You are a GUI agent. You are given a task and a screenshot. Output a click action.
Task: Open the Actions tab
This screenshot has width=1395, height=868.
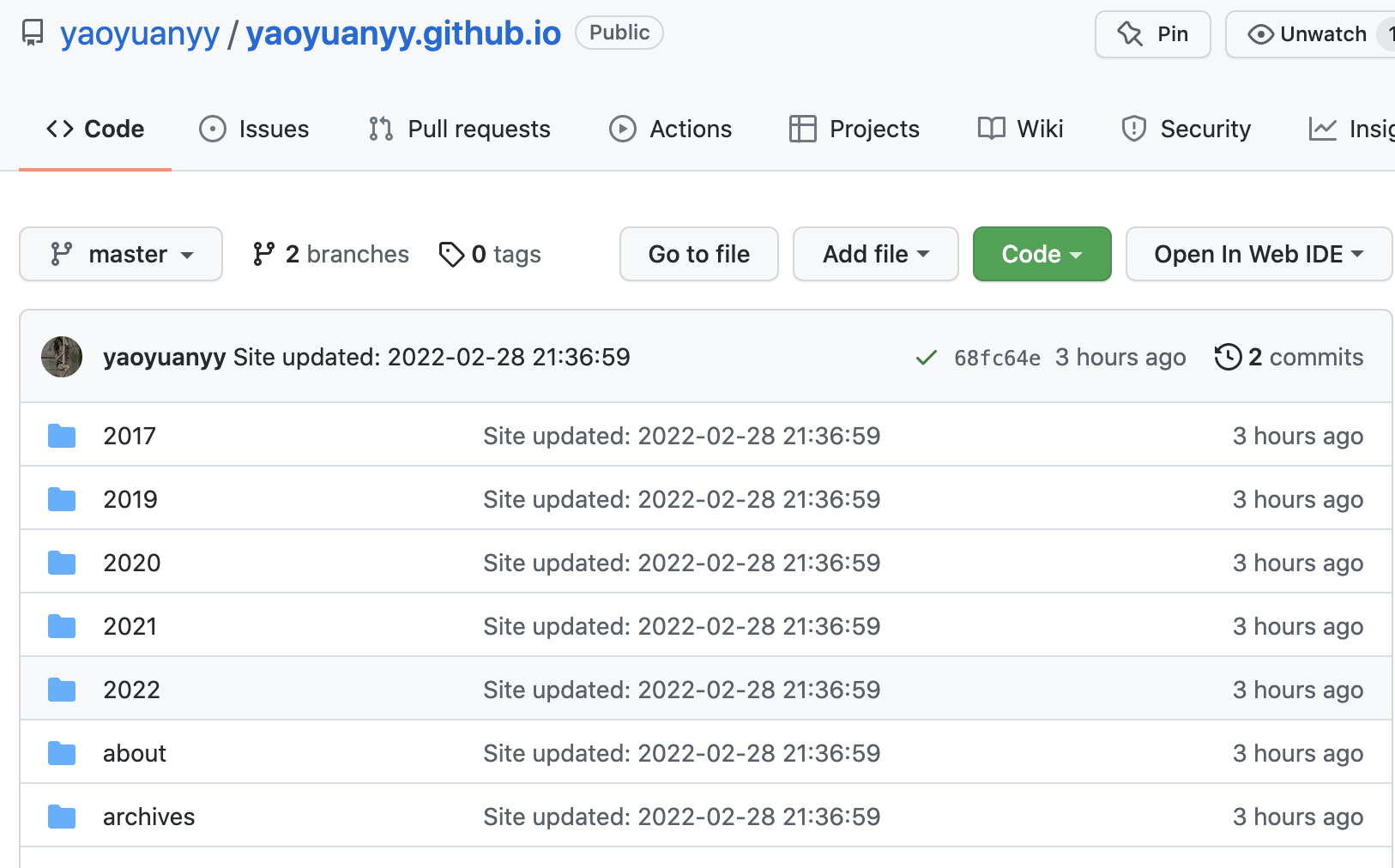pos(670,129)
